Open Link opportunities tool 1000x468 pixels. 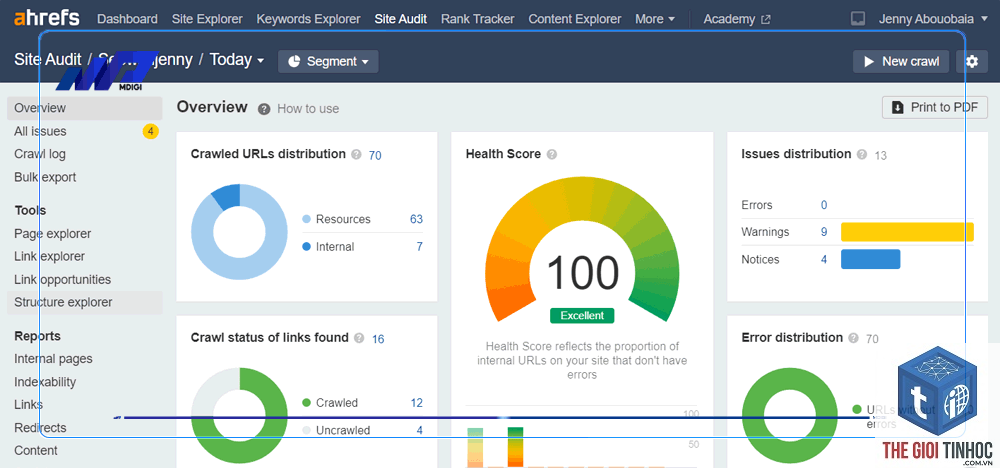tap(62, 280)
